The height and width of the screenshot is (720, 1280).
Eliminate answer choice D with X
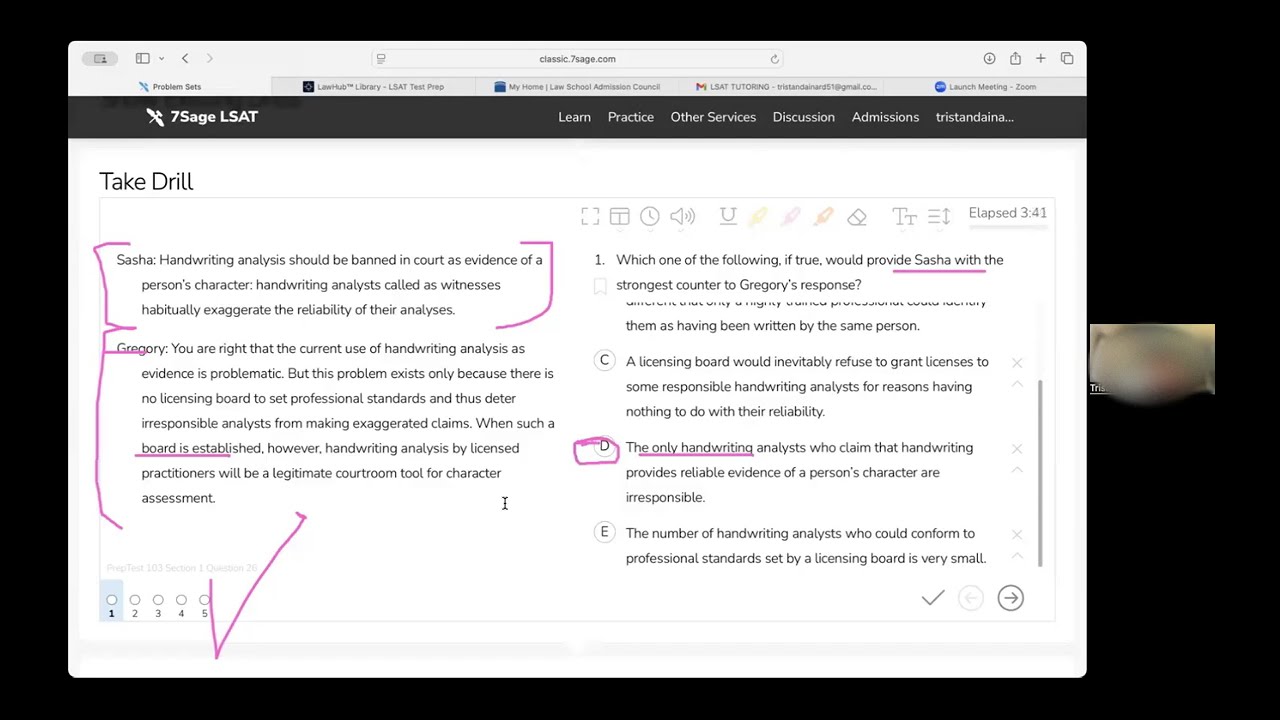pyautogui.click(x=1017, y=449)
